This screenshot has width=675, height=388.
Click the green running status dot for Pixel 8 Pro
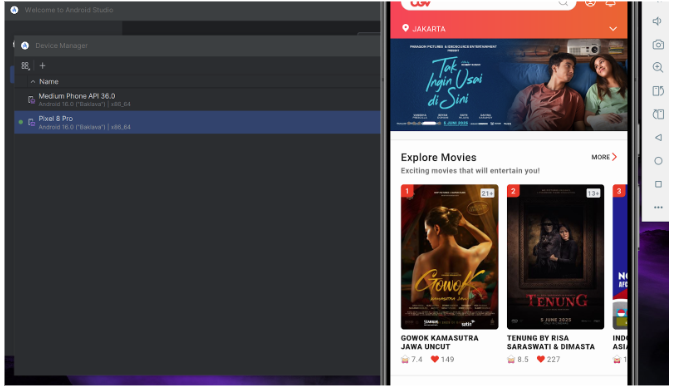pos(21,122)
